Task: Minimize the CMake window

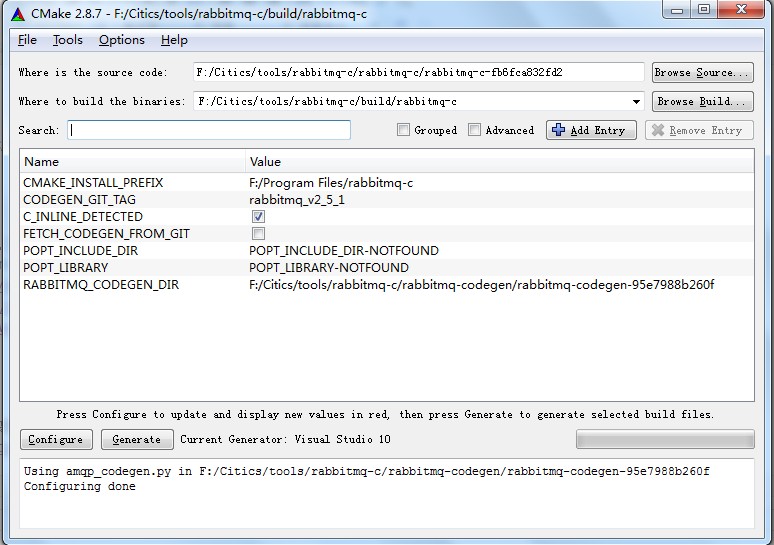Action: [677, 10]
